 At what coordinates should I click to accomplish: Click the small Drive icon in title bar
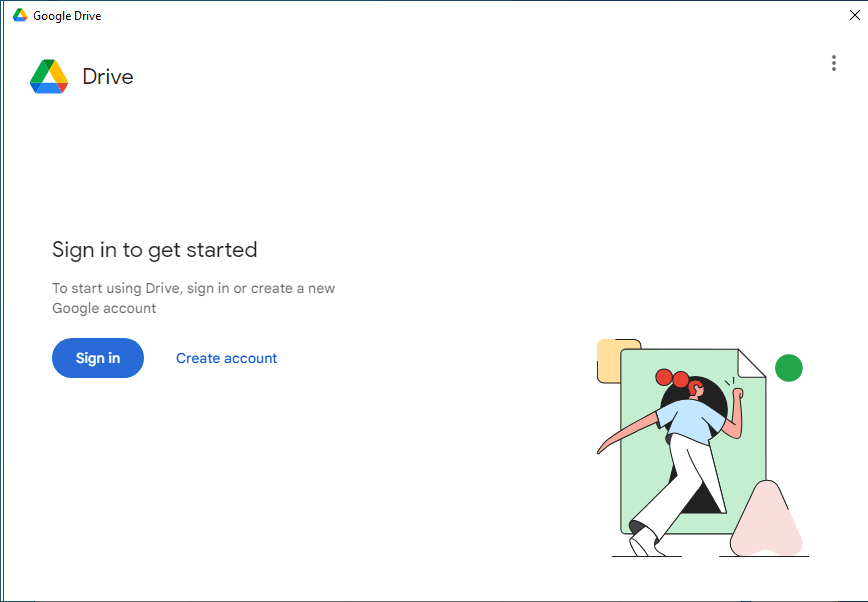(20, 15)
